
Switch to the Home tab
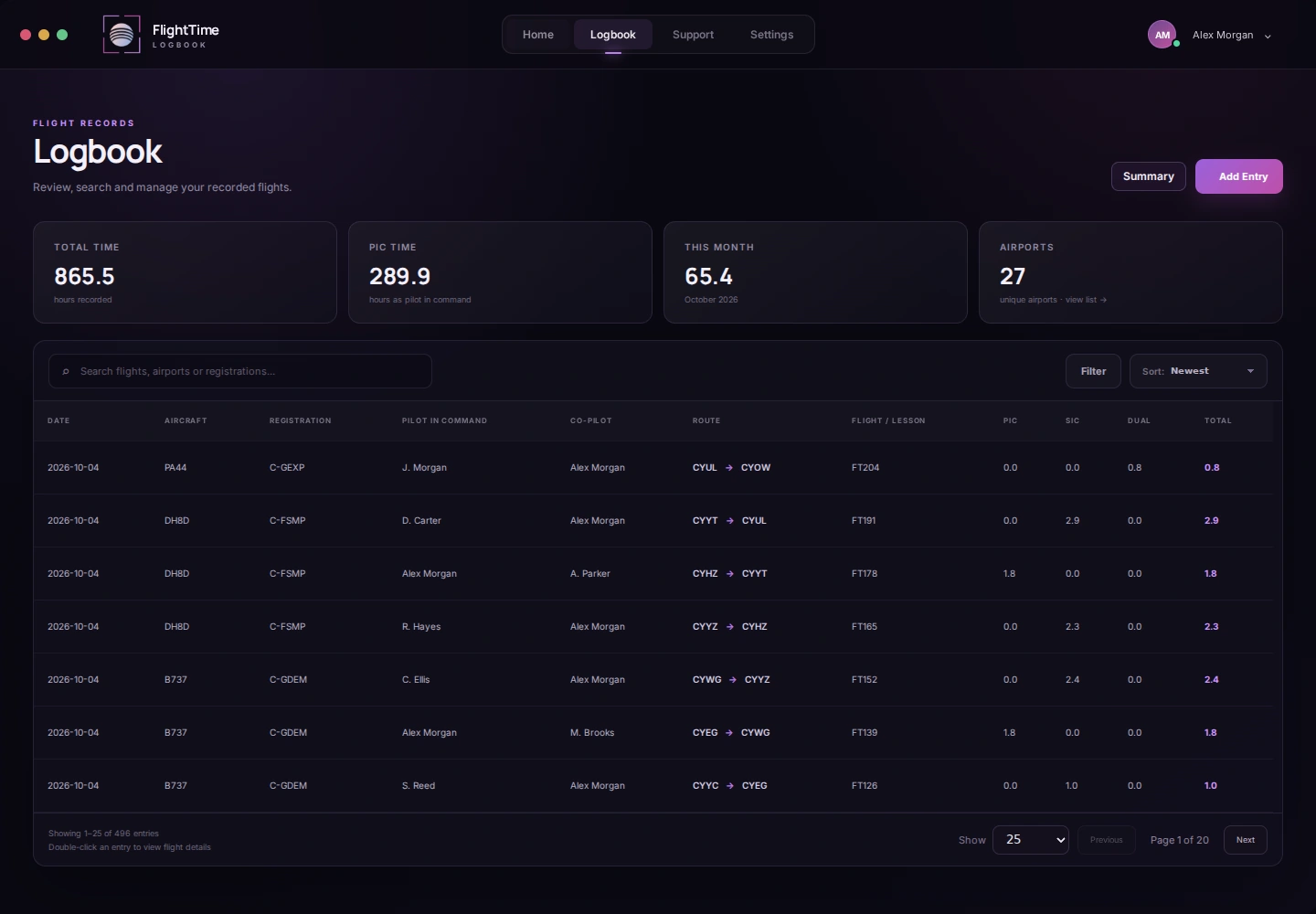tap(538, 35)
